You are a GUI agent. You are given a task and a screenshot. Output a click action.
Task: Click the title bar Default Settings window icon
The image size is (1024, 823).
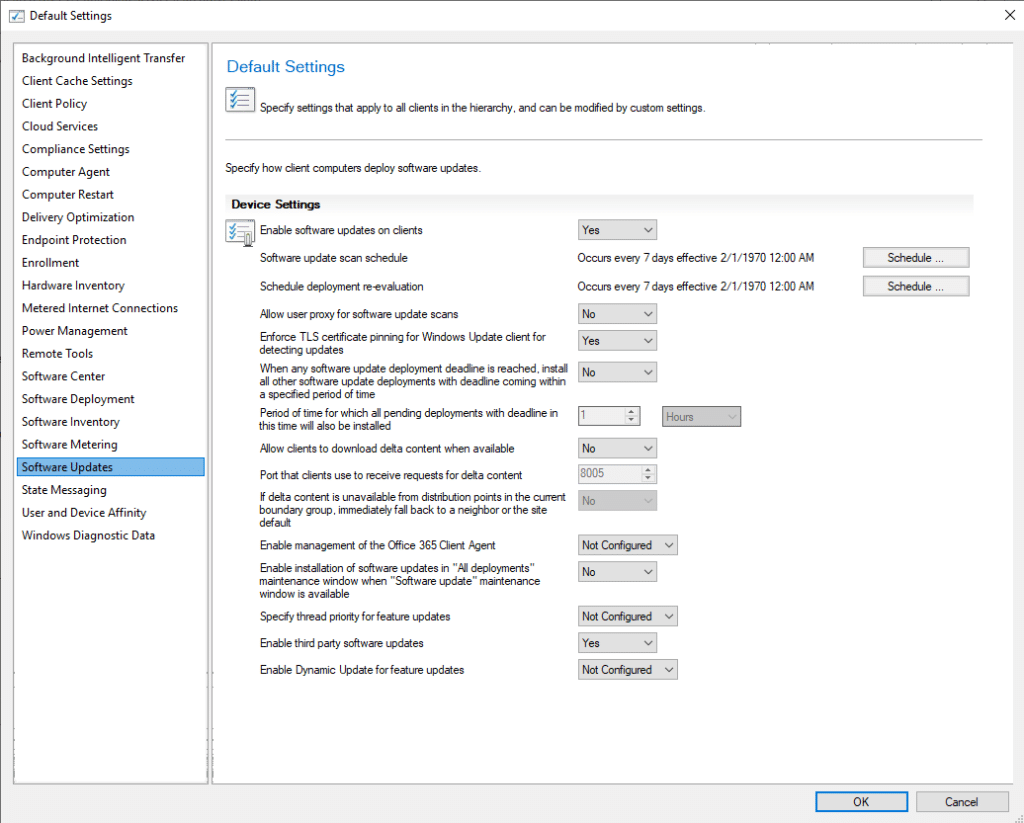15,16
